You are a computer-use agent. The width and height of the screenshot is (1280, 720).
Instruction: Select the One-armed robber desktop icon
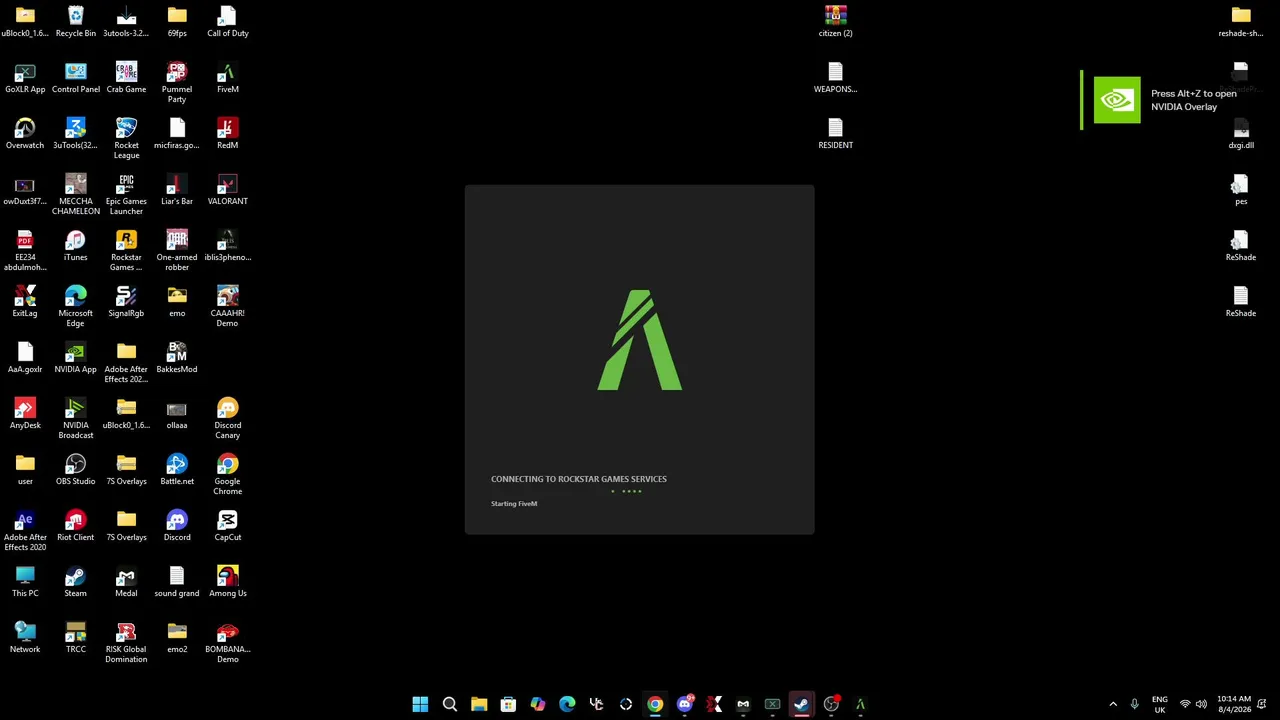click(x=177, y=250)
